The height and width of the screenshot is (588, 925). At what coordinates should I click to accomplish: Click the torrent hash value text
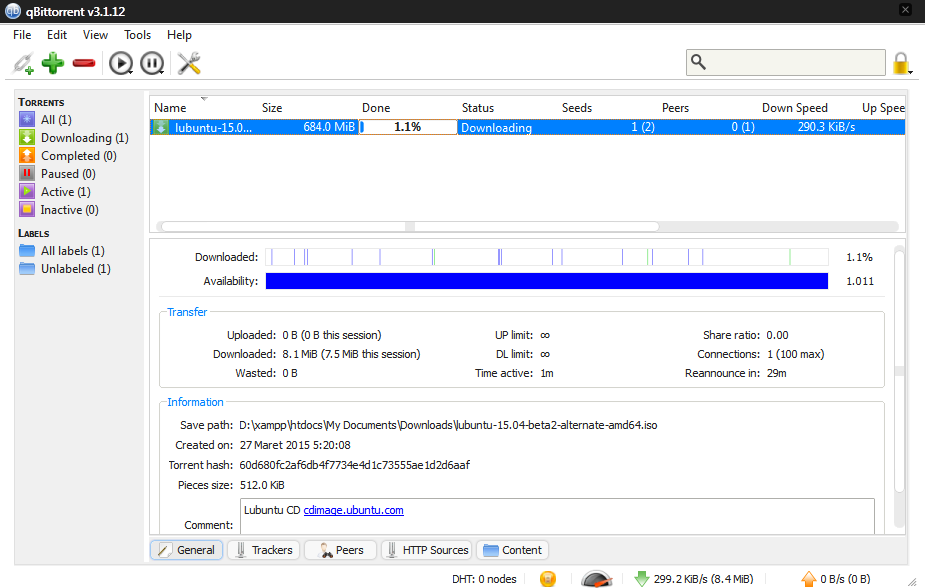coord(355,465)
